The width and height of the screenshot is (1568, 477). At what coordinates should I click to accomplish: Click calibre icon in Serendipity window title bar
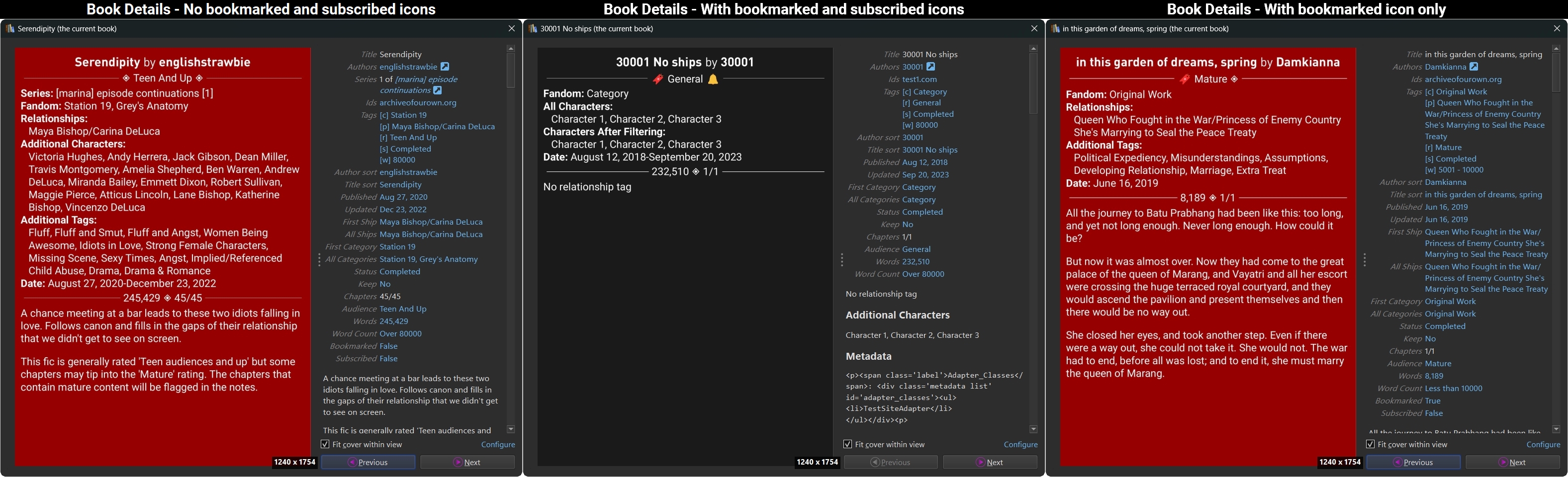pos(10,29)
